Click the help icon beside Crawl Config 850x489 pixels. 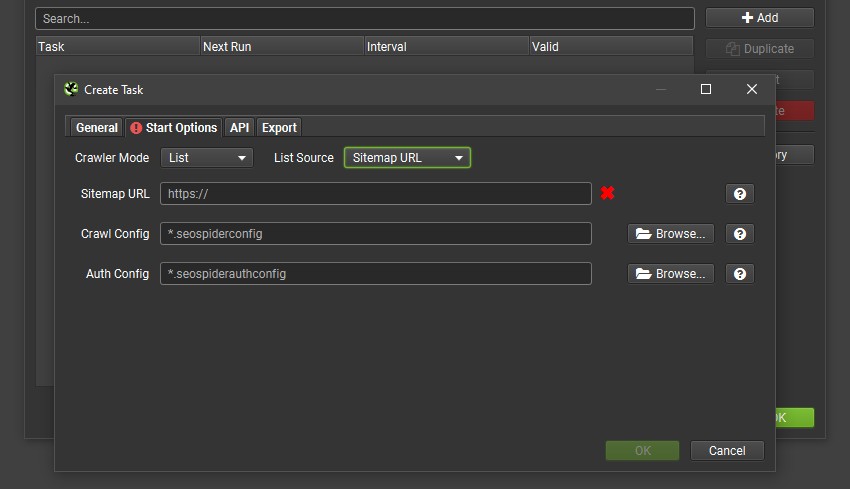point(739,234)
